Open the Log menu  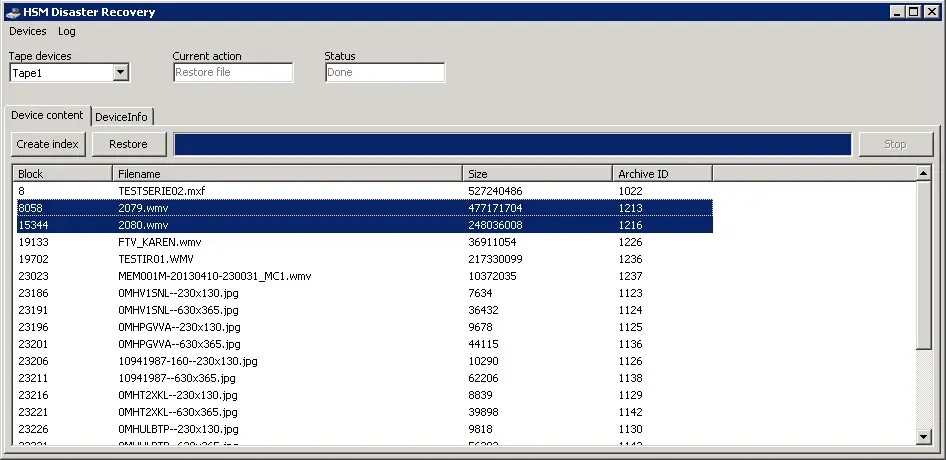67,31
